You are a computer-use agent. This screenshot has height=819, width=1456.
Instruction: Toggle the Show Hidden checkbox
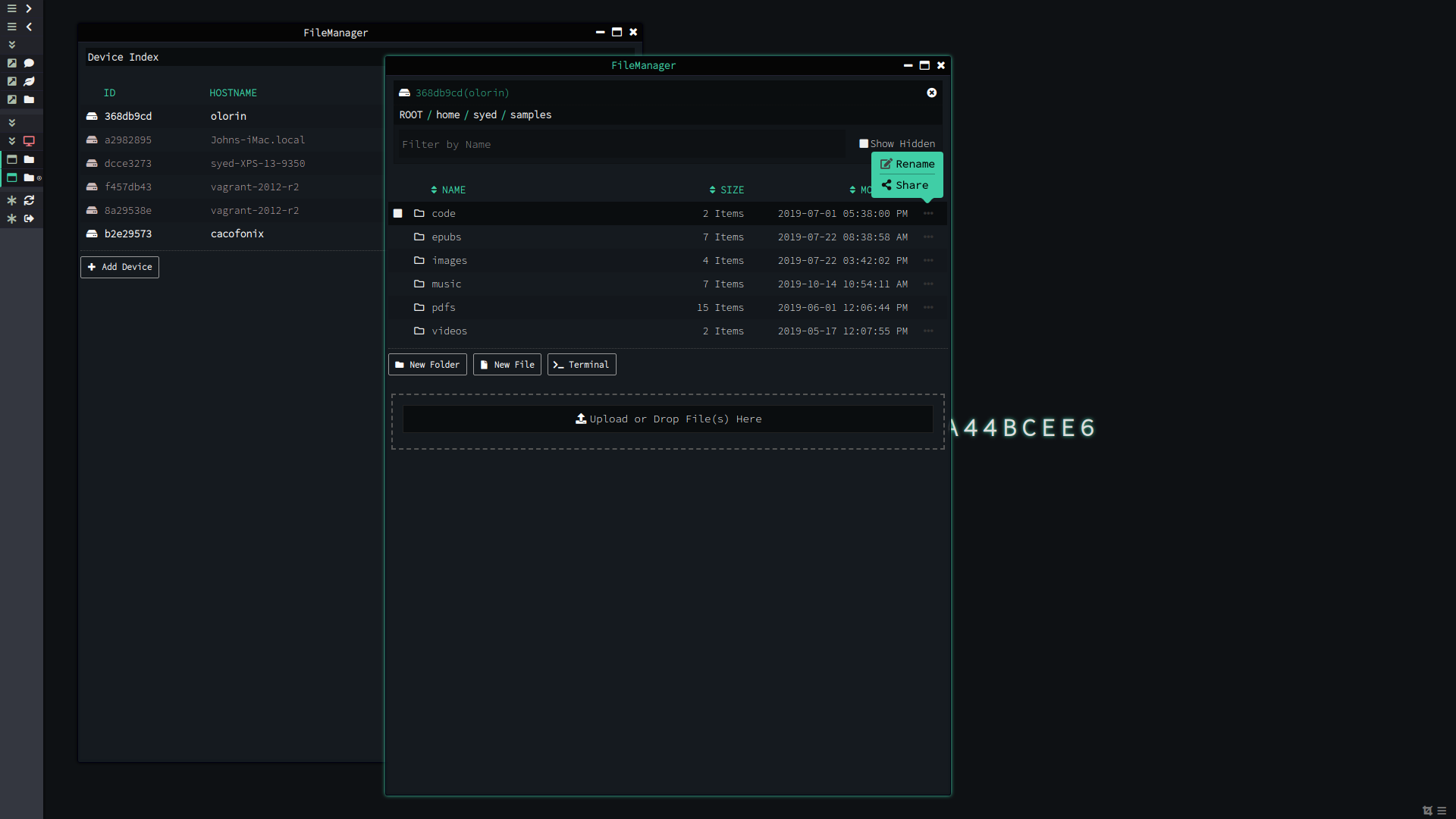point(864,143)
